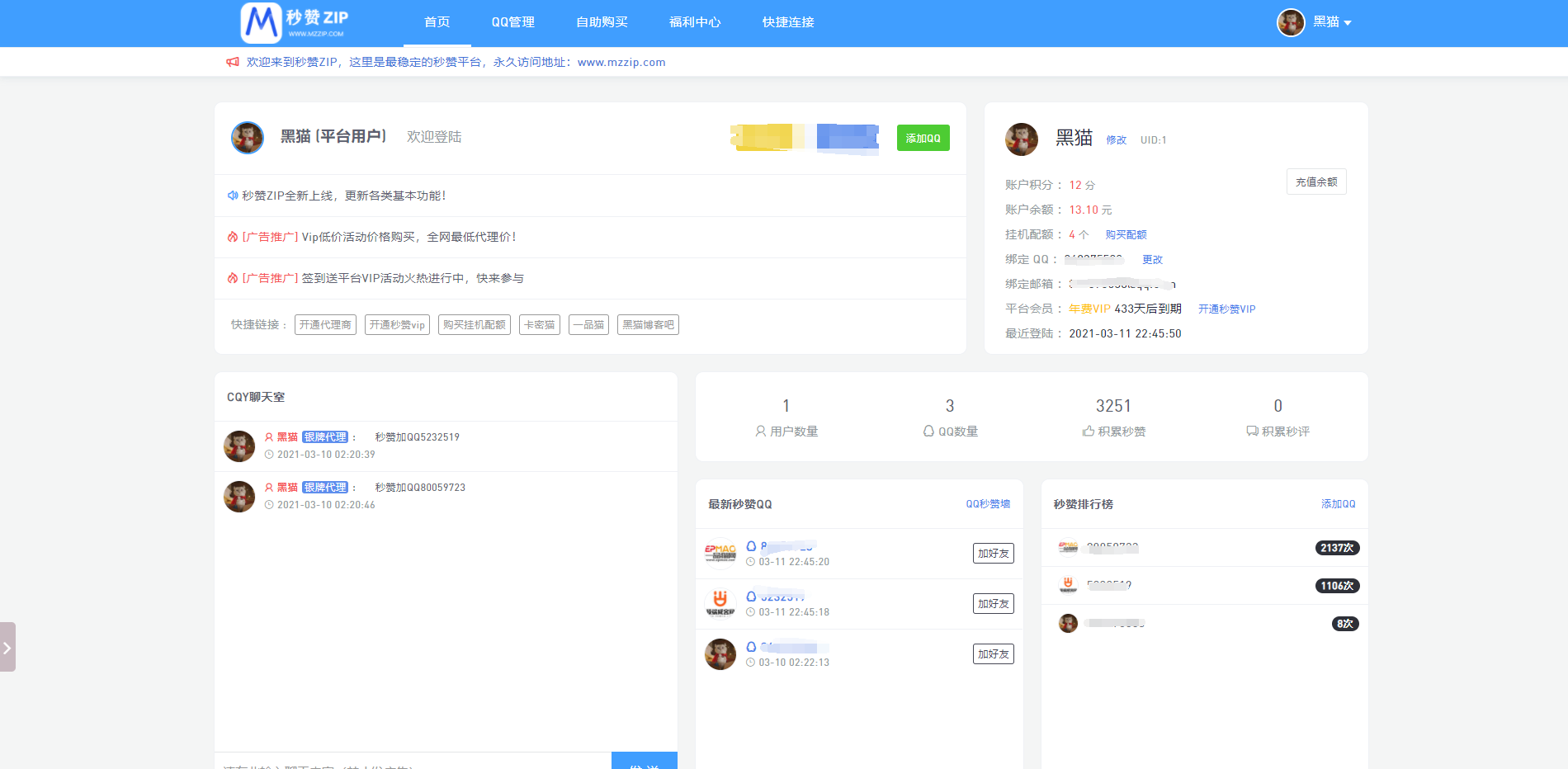Open the 购买配额 link
Image resolution: width=1568 pixels, height=769 pixels.
(x=1126, y=235)
